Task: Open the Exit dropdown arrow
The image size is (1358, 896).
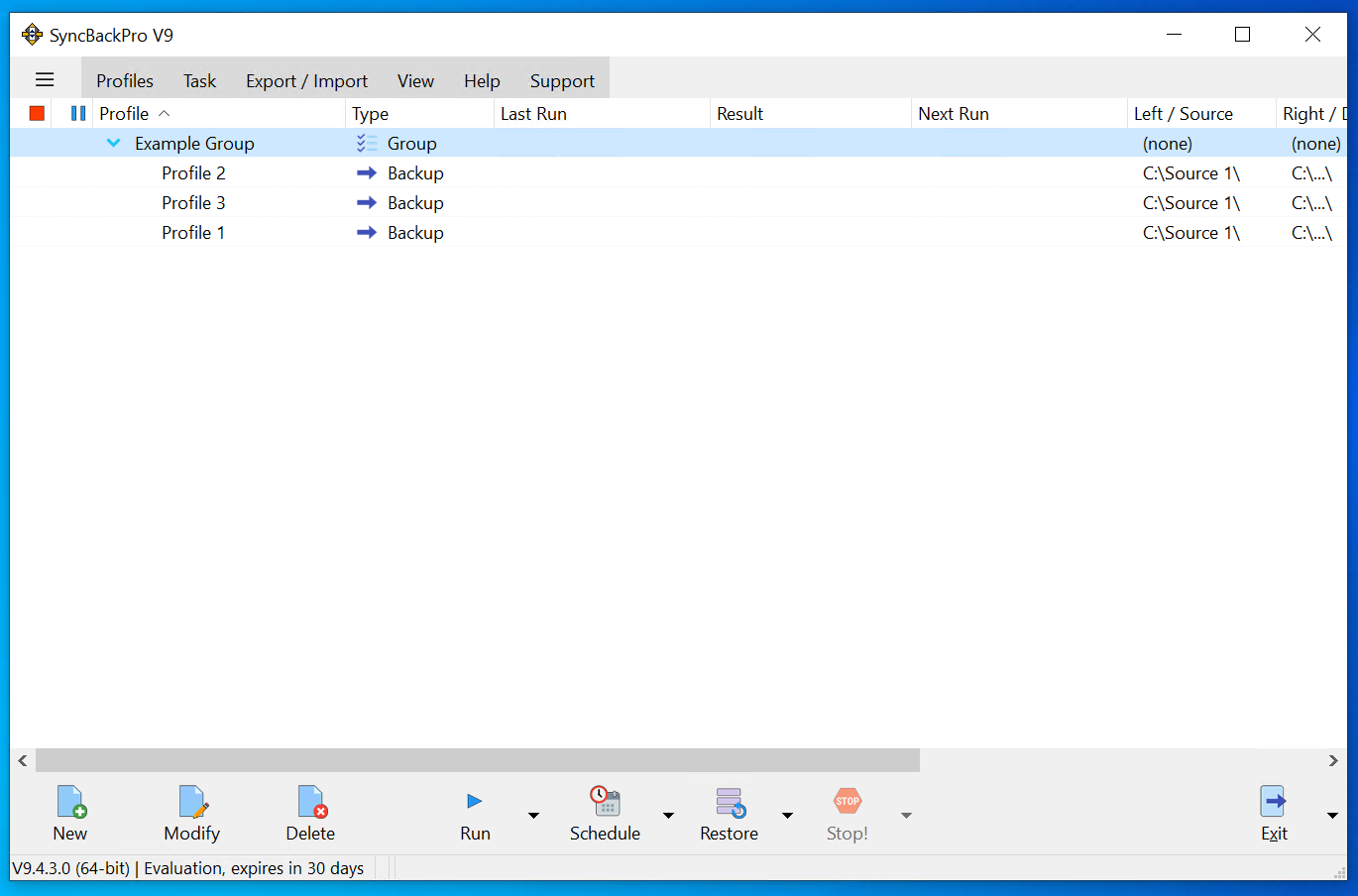Action: (1332, 816)
